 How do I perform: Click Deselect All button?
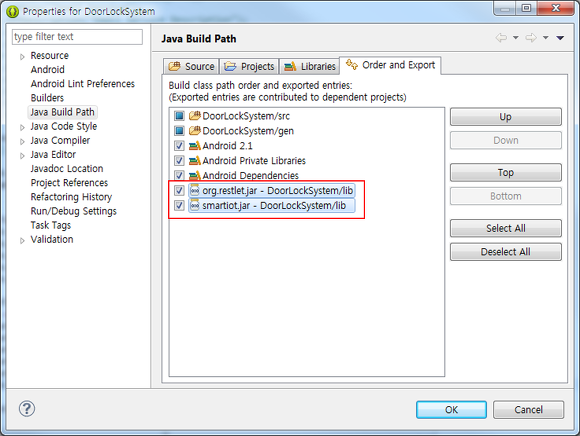tap(506, 252)
